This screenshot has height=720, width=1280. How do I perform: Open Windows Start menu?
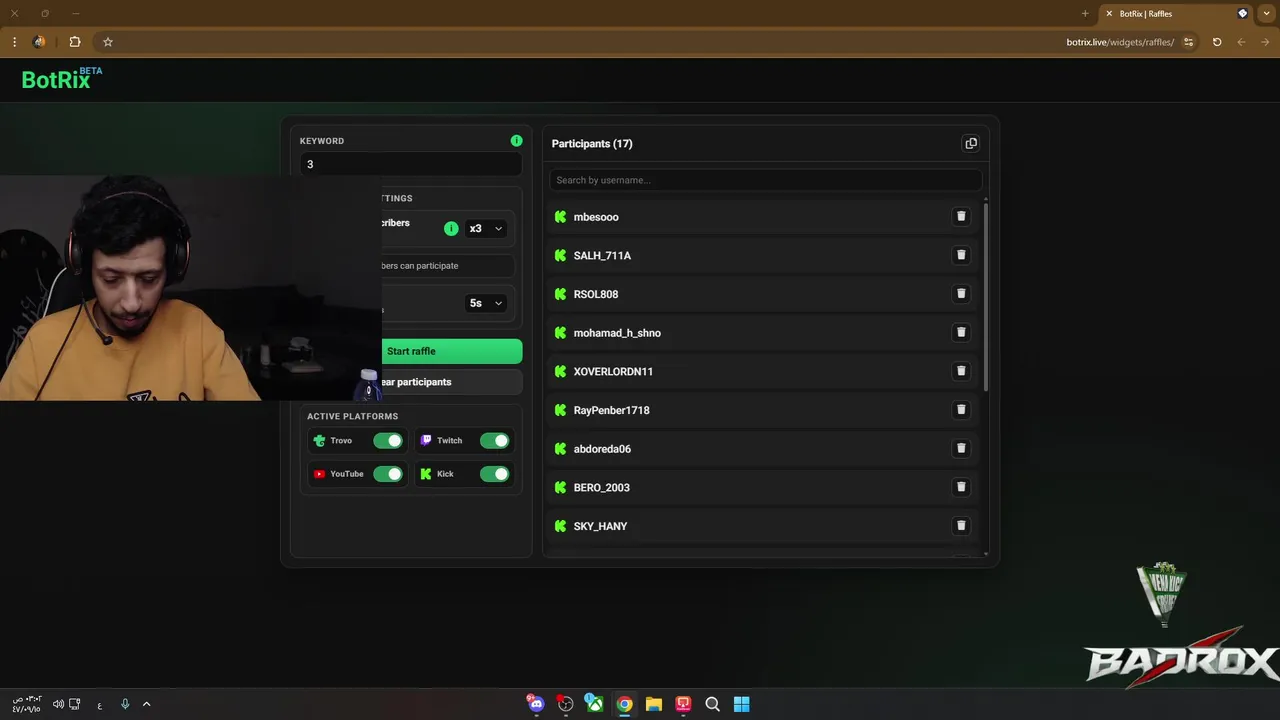(x=742, y=704)
